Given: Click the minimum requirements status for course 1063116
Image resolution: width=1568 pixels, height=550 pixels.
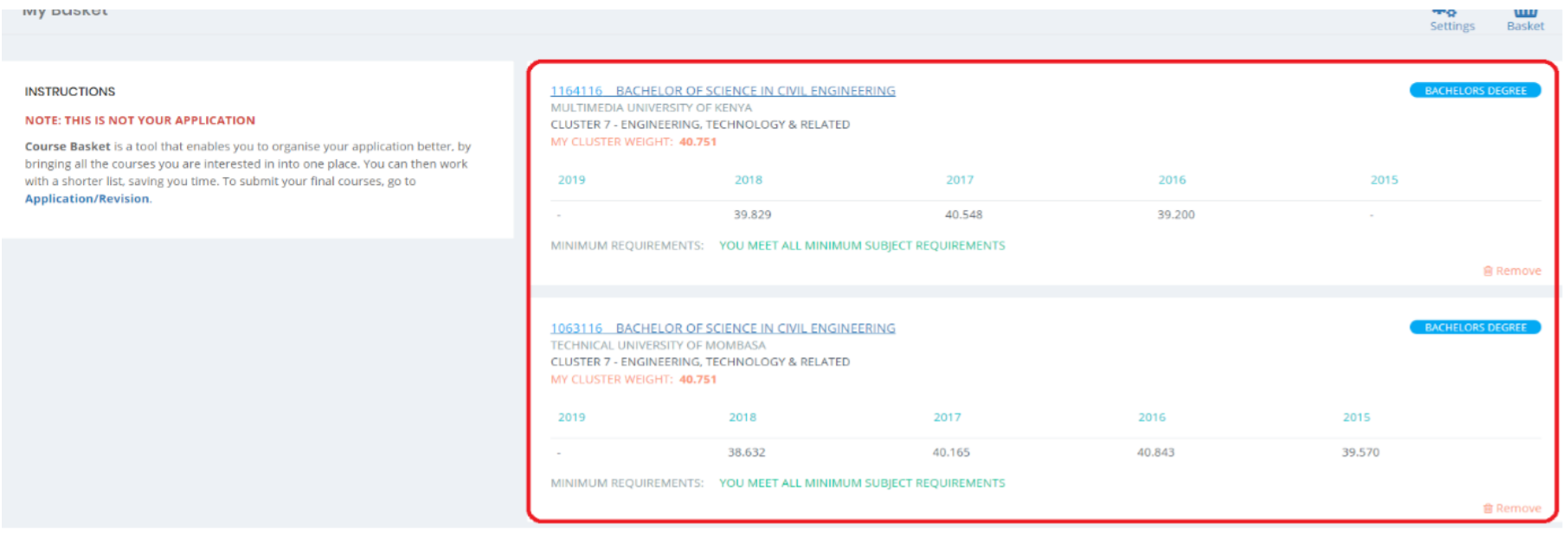Looking at the screenshot, I should (x=862, y=483).
